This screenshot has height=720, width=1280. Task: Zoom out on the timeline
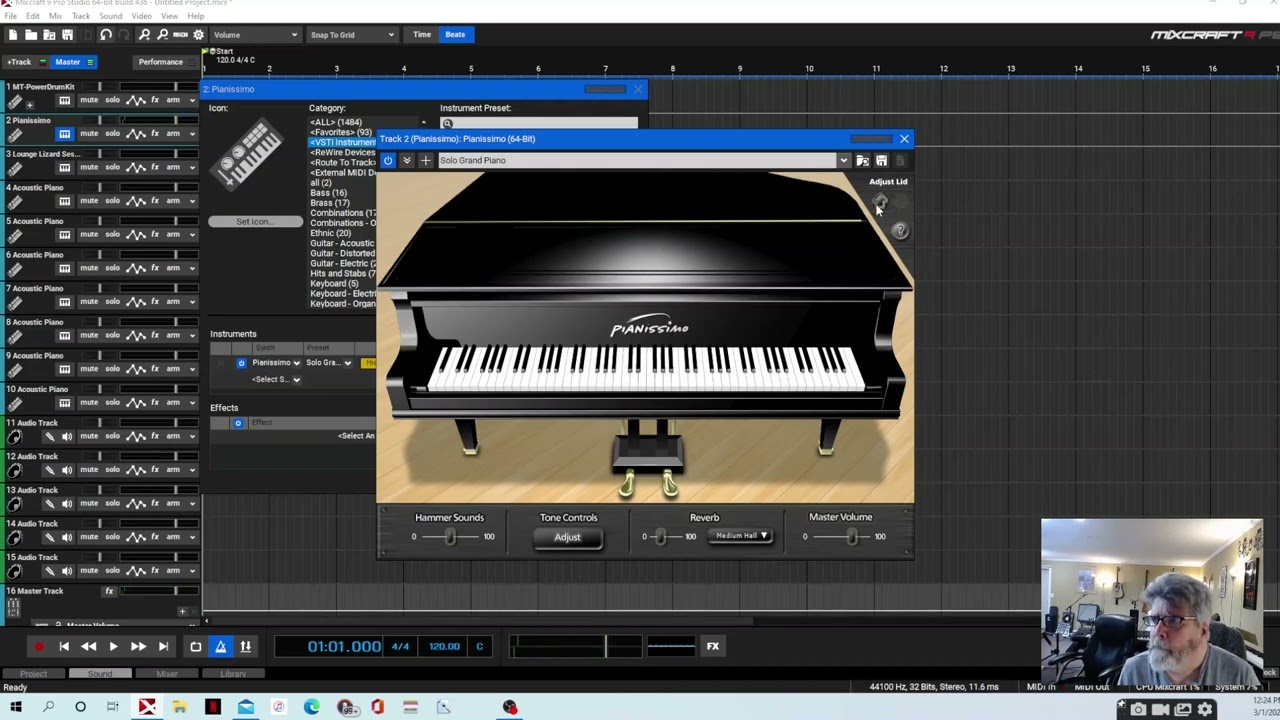162,35
